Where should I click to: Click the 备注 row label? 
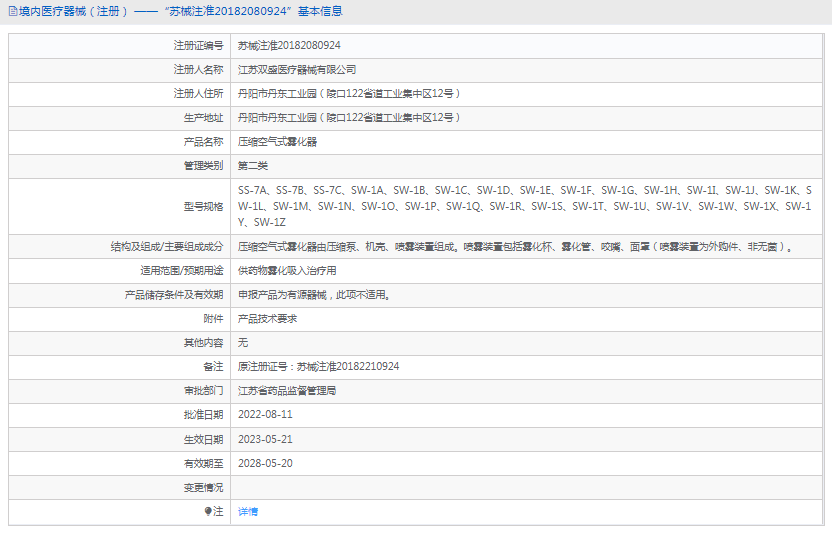(213, 366)
